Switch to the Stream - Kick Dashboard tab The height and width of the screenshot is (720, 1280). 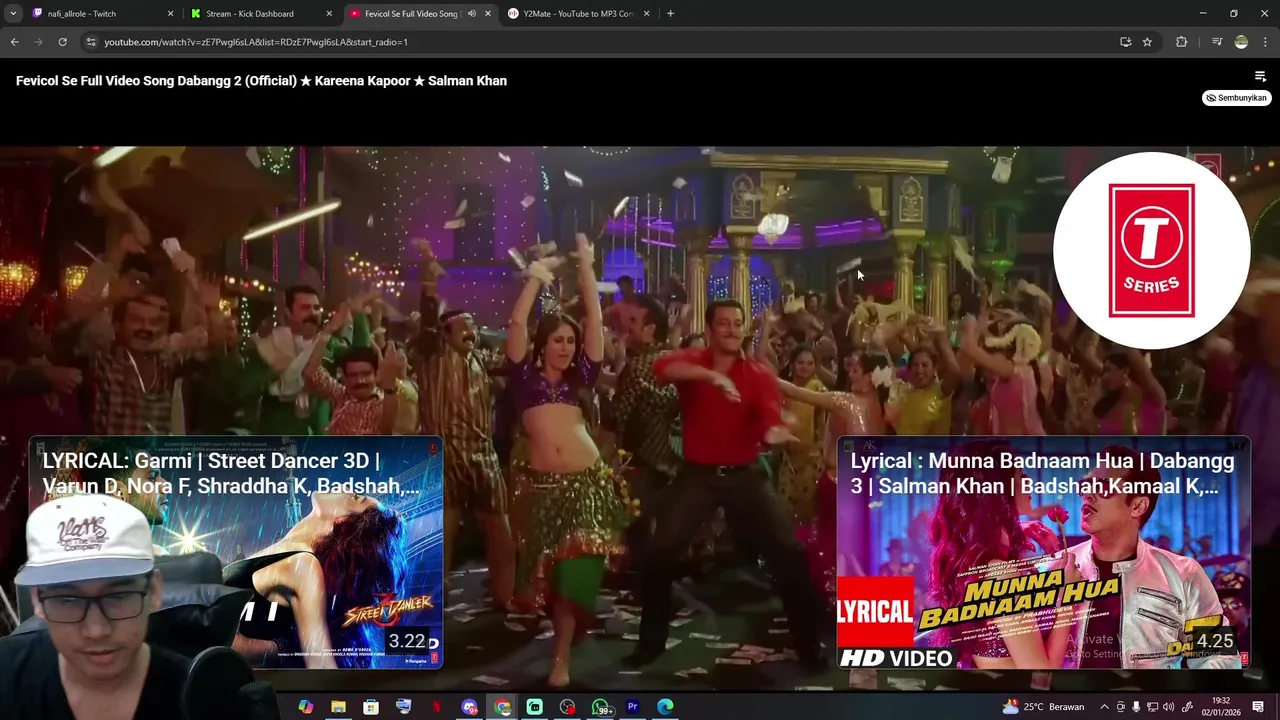261,13
